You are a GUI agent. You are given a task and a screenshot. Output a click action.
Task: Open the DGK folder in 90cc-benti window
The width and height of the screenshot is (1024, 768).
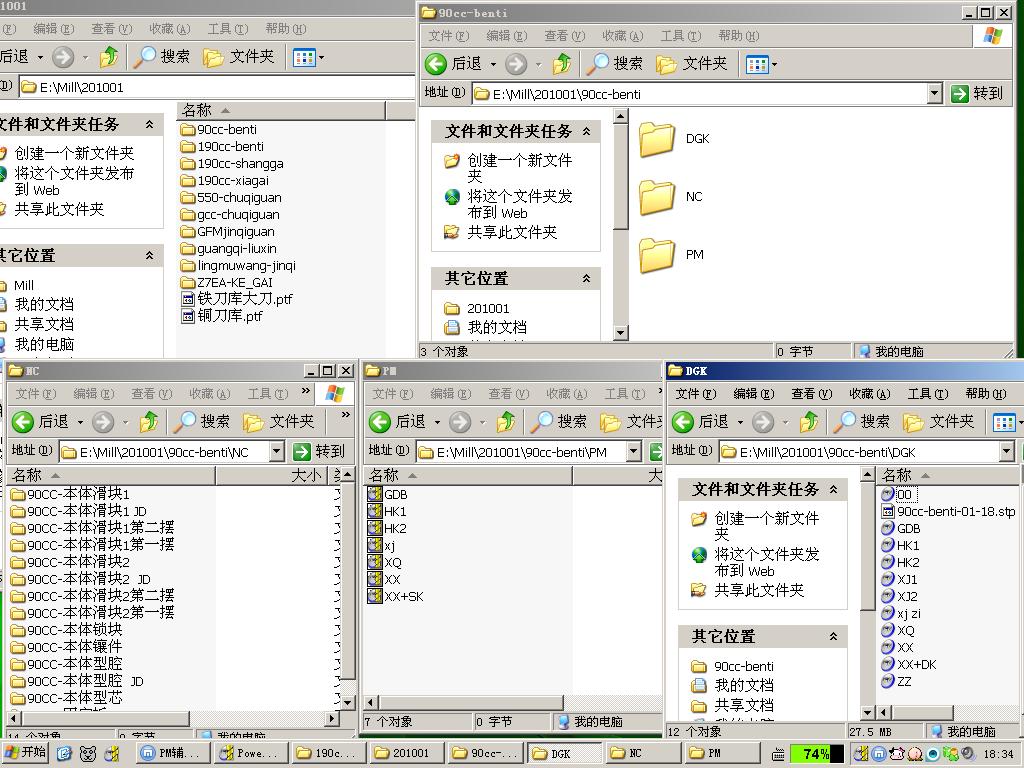point(673,139)
